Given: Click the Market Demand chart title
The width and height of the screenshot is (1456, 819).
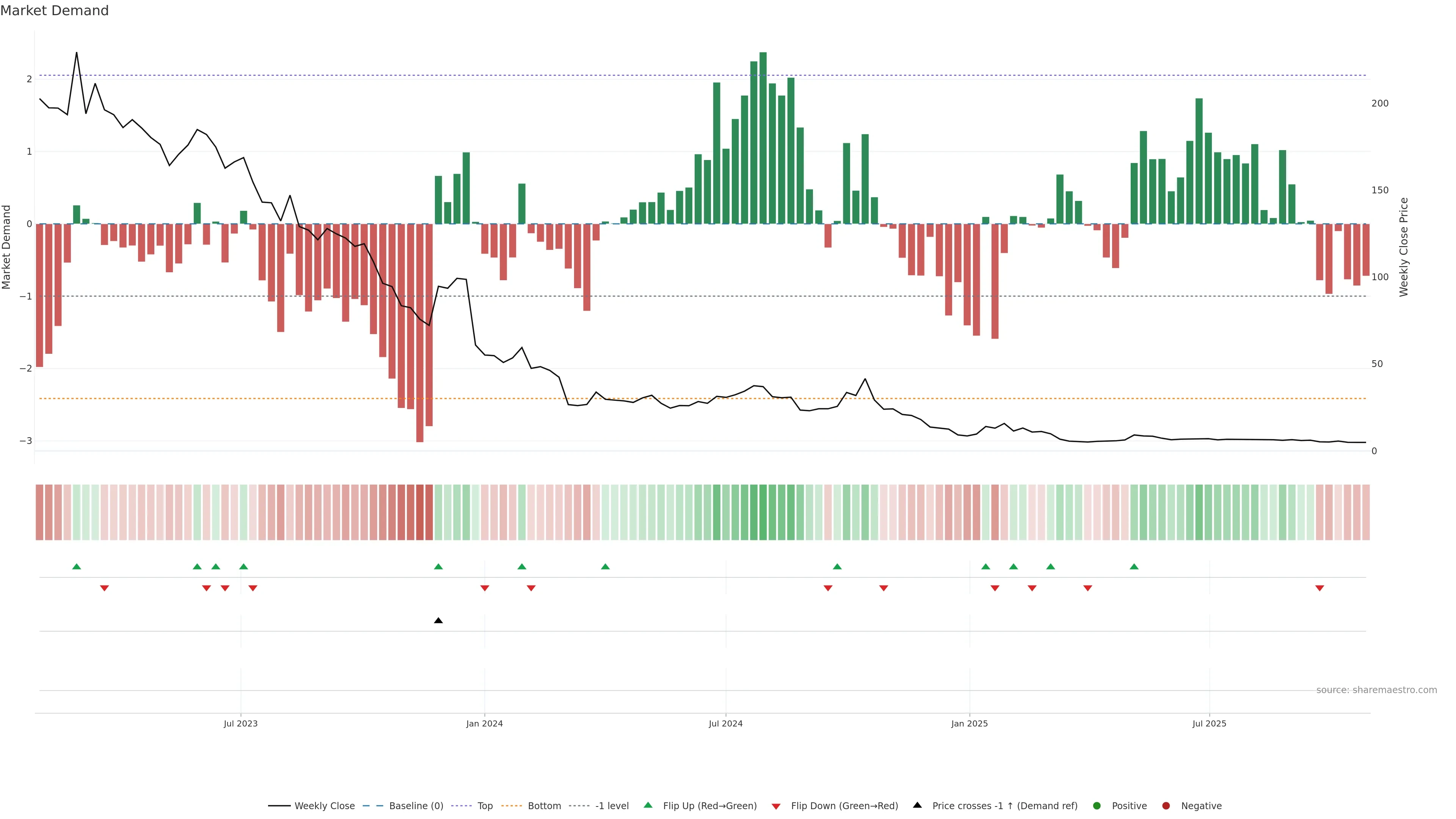Looking at the screenshot, I should (54, 11).
